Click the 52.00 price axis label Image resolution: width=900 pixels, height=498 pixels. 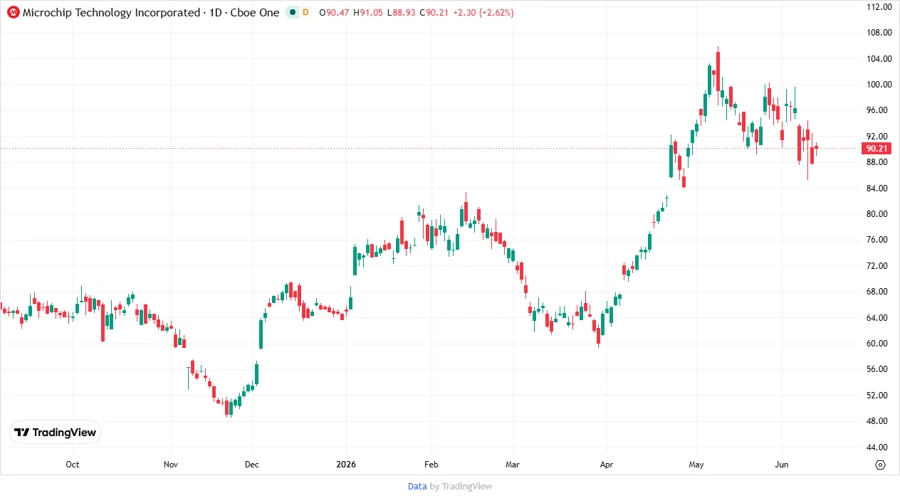tap(879, 395)
